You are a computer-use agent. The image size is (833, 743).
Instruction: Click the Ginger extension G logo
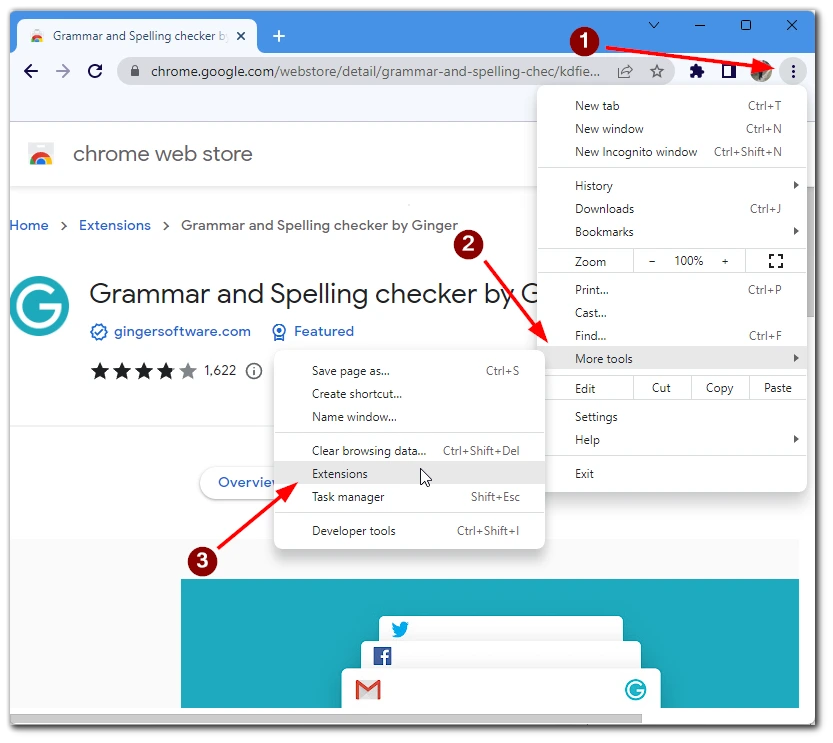[x=39, y=306]
